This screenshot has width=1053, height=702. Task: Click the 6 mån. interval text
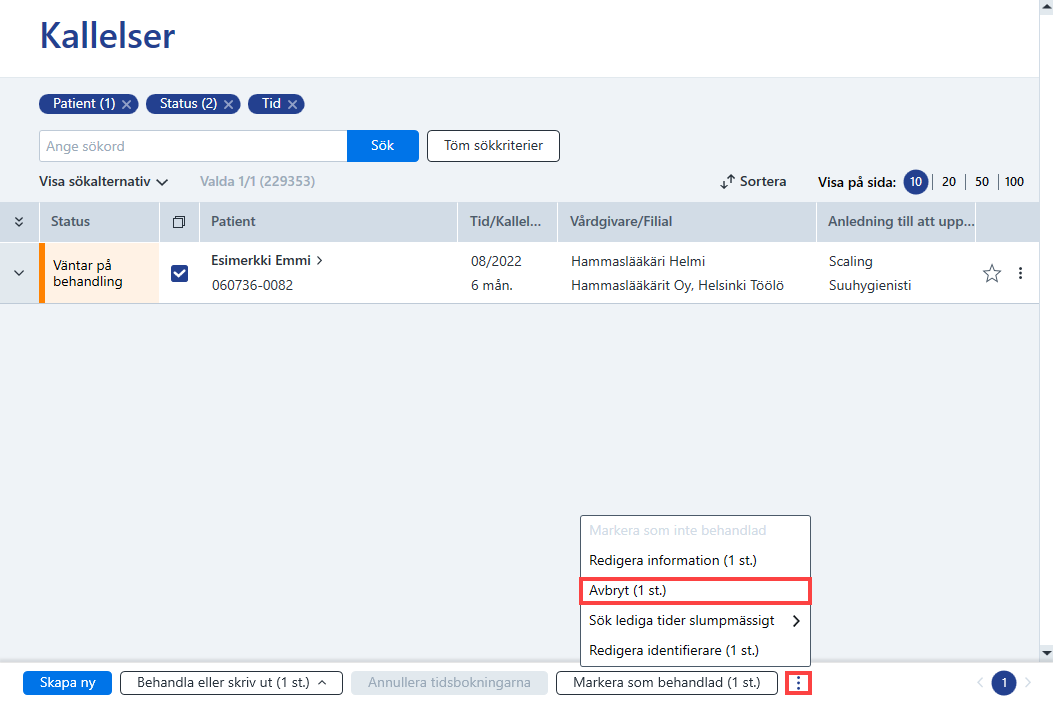tap(492, 286)
